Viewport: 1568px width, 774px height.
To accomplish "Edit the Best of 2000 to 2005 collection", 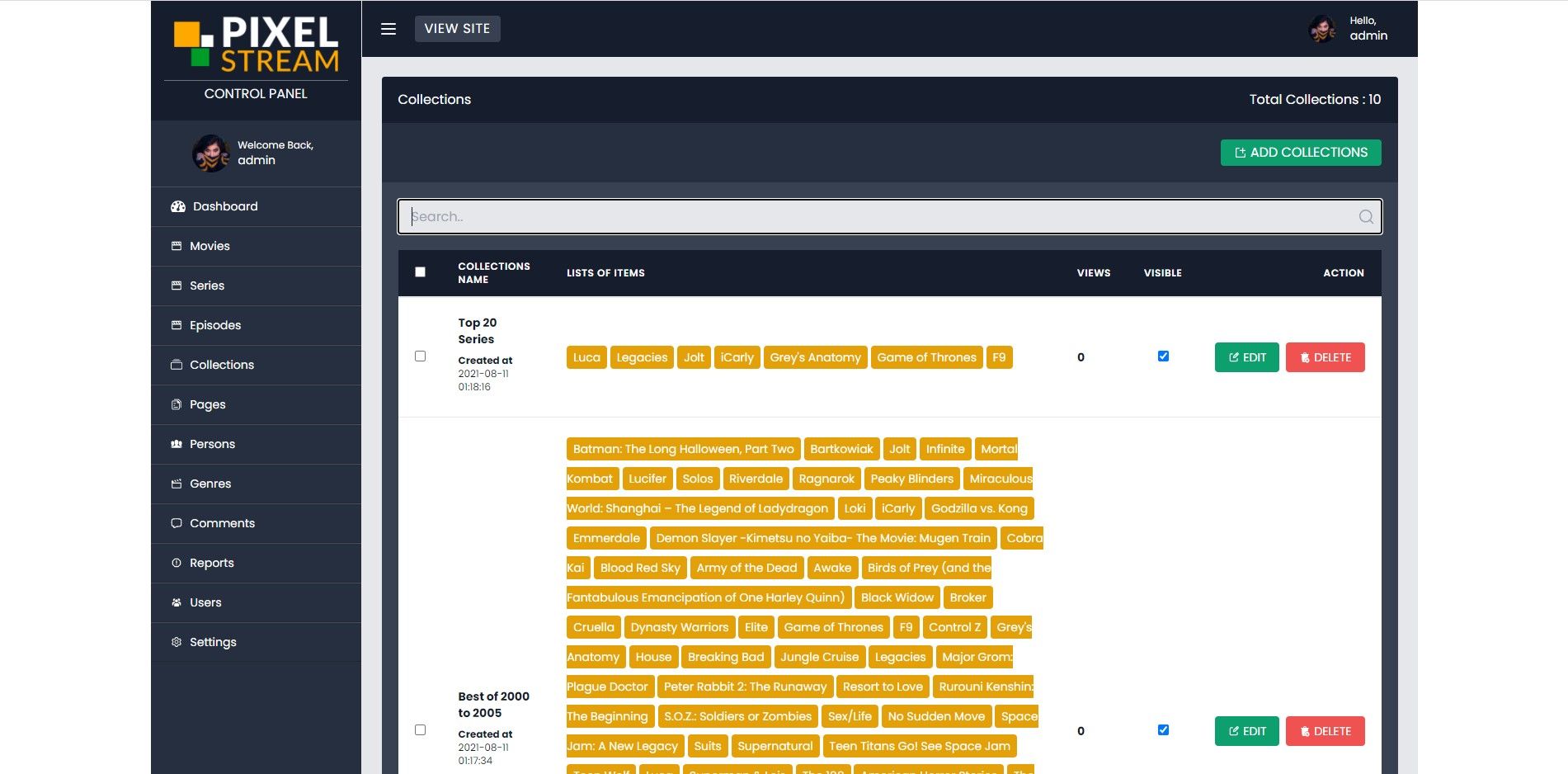I will click(x=1246, y=731).
